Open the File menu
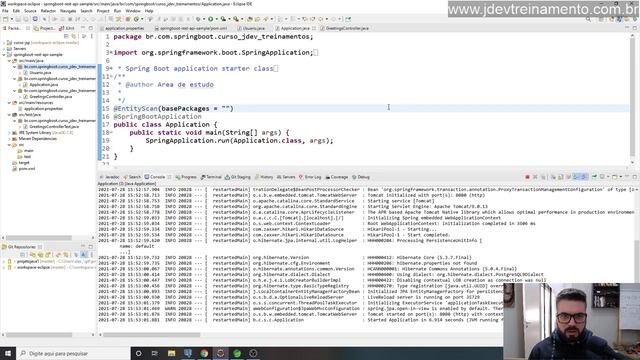The height and width of the screenshot is (360, 640). (5, 11)
